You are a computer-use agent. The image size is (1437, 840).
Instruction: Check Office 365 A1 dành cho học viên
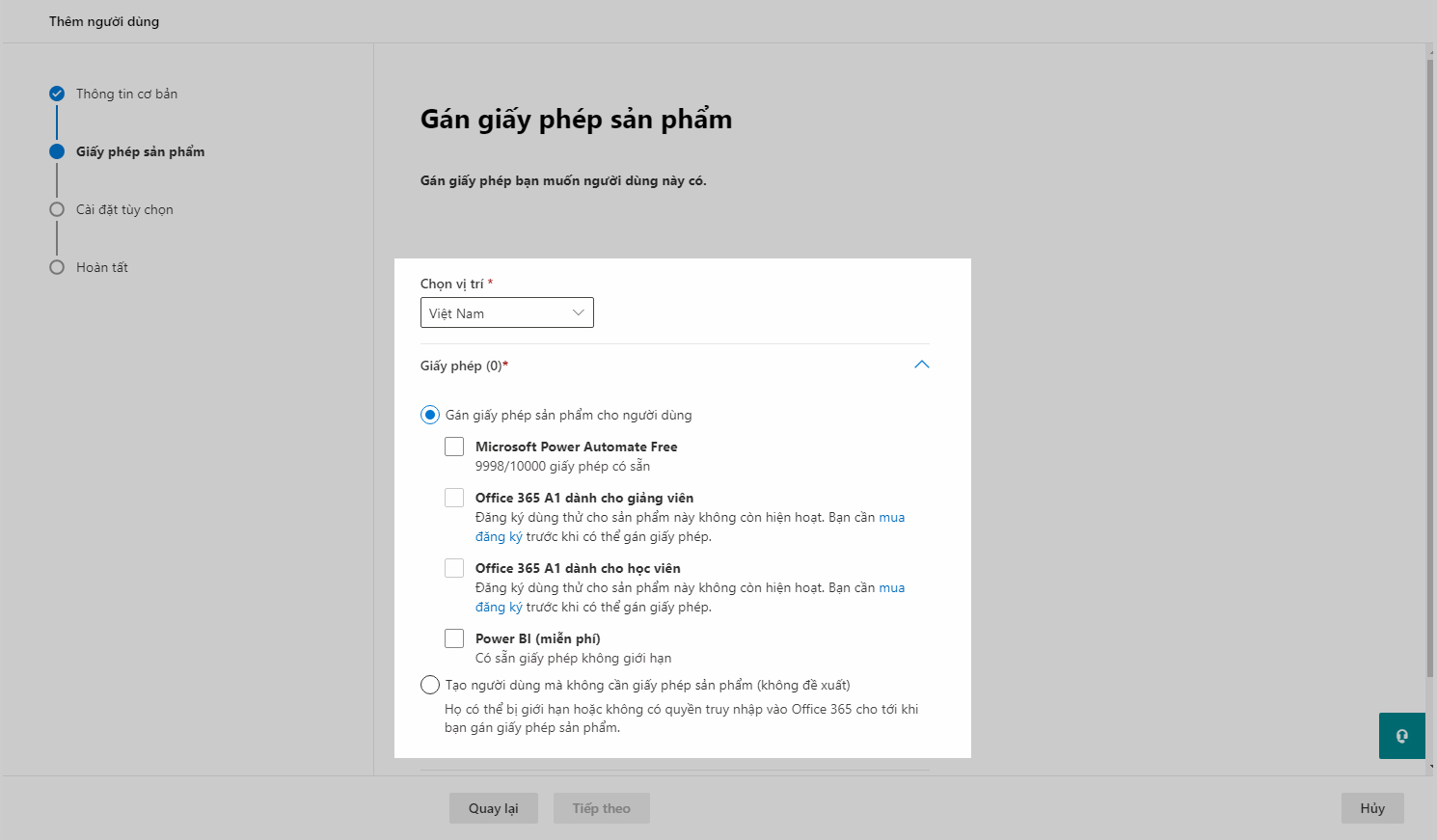coord(454,568)
